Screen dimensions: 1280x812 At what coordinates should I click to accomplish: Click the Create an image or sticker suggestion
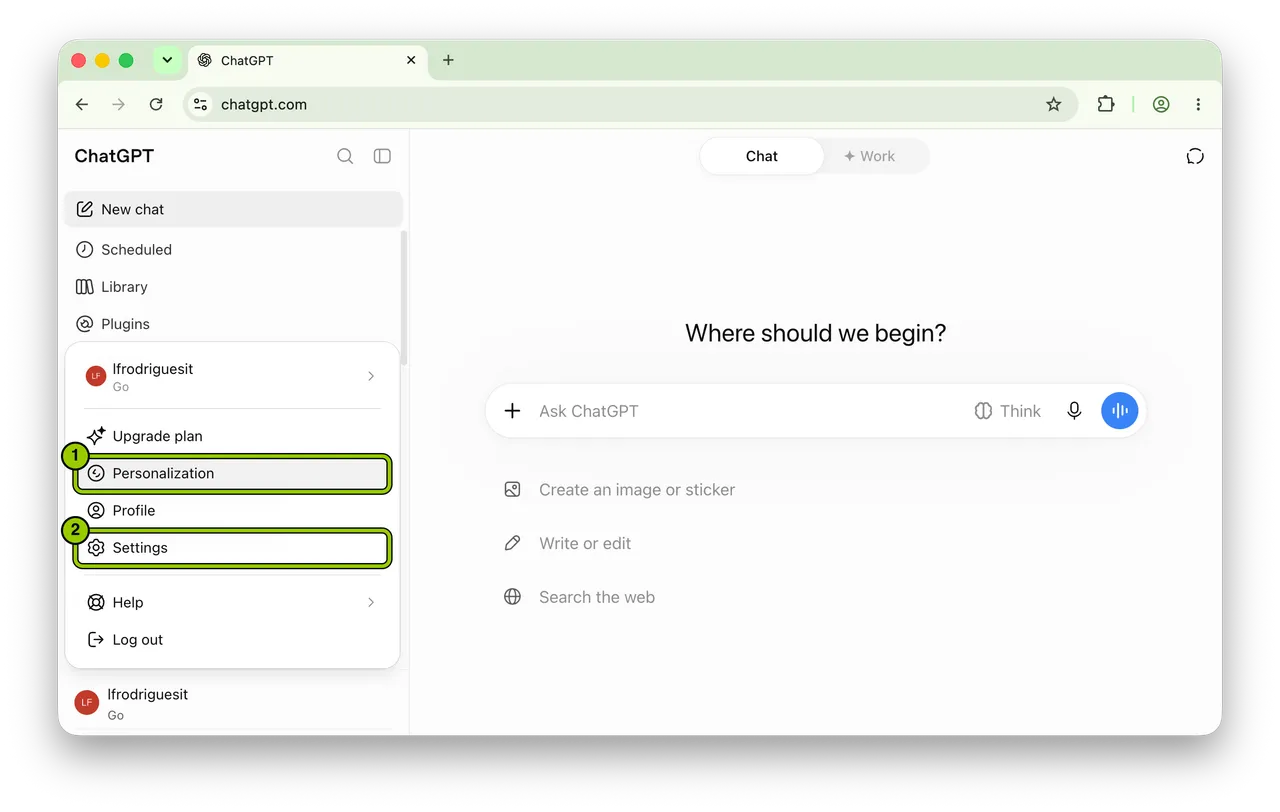(x=620, y=490)
